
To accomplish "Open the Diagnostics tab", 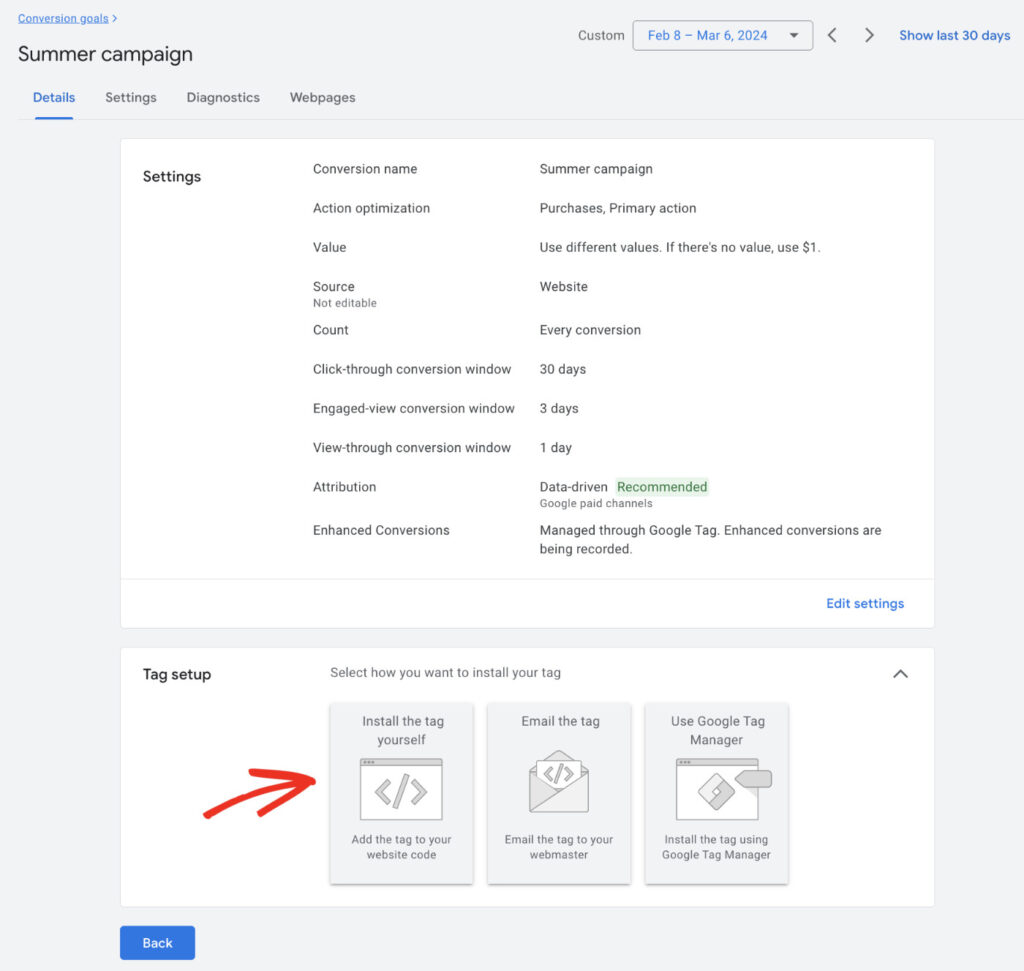I will click(222, 97).
